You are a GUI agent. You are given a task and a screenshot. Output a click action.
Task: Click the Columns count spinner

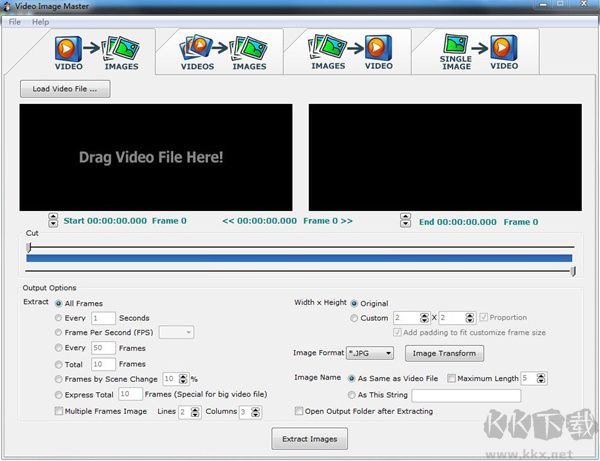point(255,412)
